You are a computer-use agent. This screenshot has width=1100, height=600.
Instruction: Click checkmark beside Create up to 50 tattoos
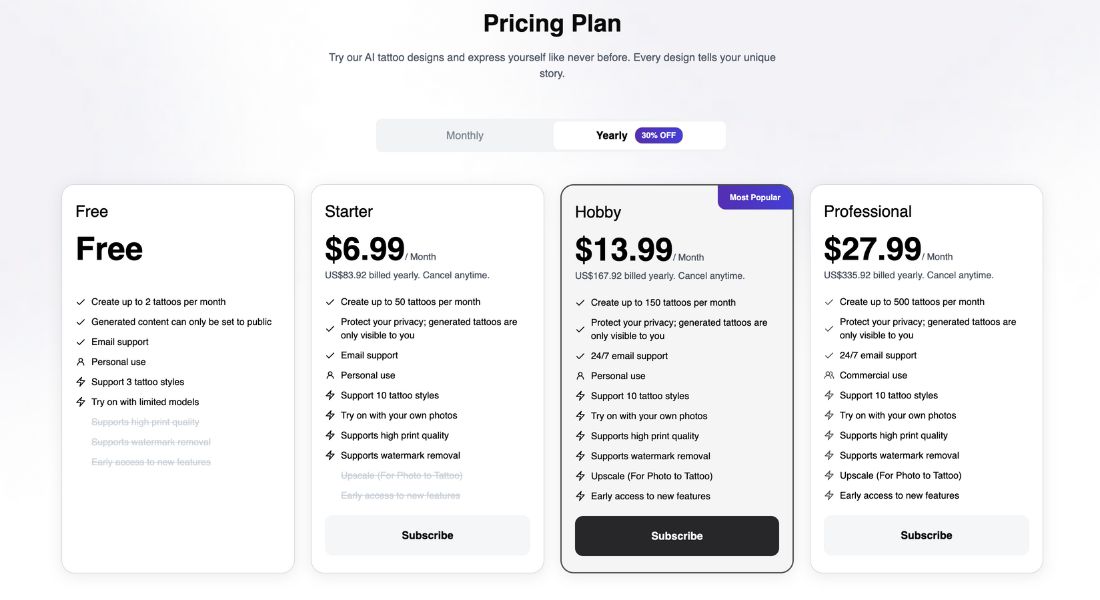tap(330, 302)
